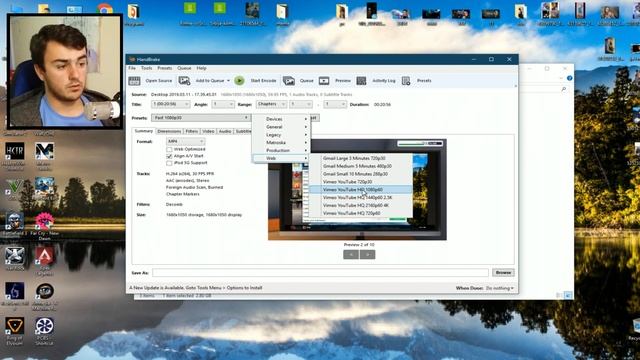The image size is (640, 360).
Task: Open the Chrome desktop shortcut
Action: click(104, 9)
